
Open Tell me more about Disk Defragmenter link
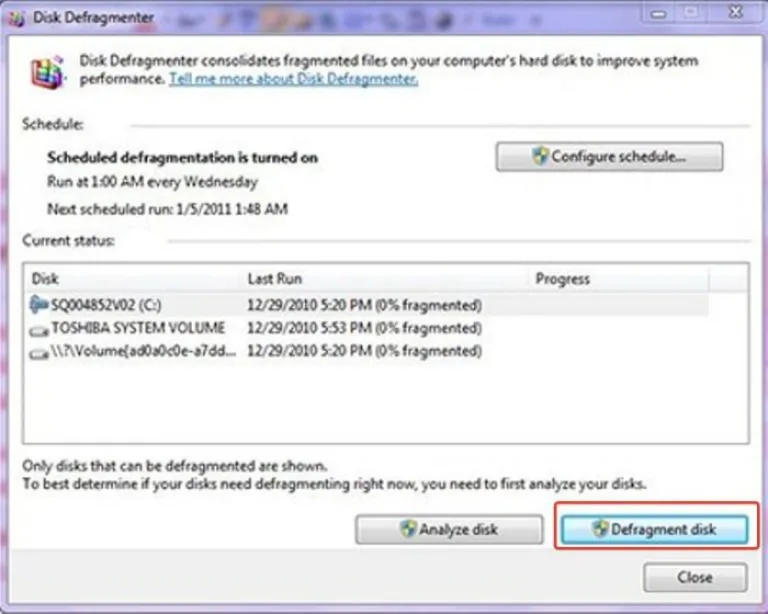coord(293,79)
